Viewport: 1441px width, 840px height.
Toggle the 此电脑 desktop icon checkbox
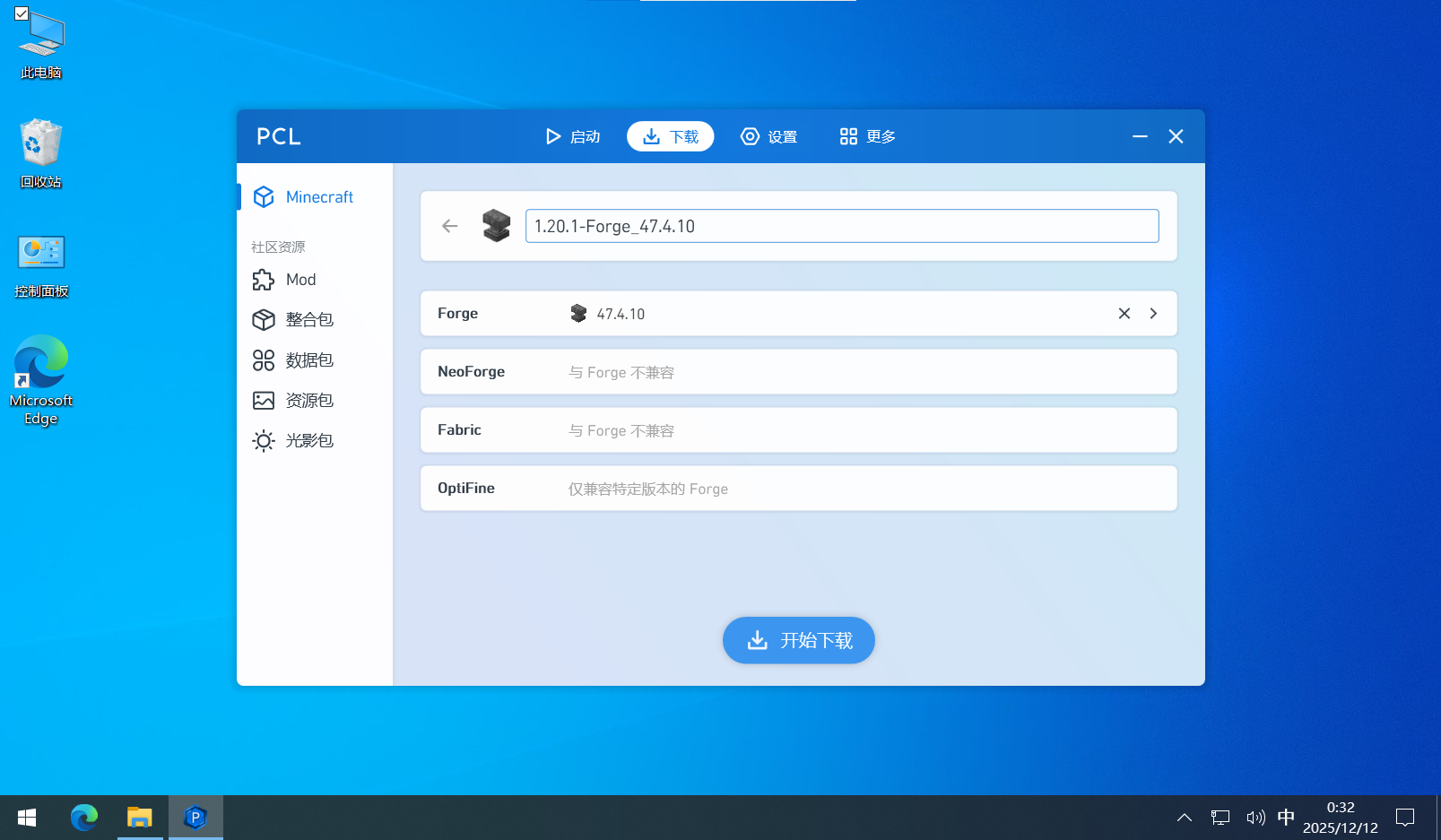22,13
